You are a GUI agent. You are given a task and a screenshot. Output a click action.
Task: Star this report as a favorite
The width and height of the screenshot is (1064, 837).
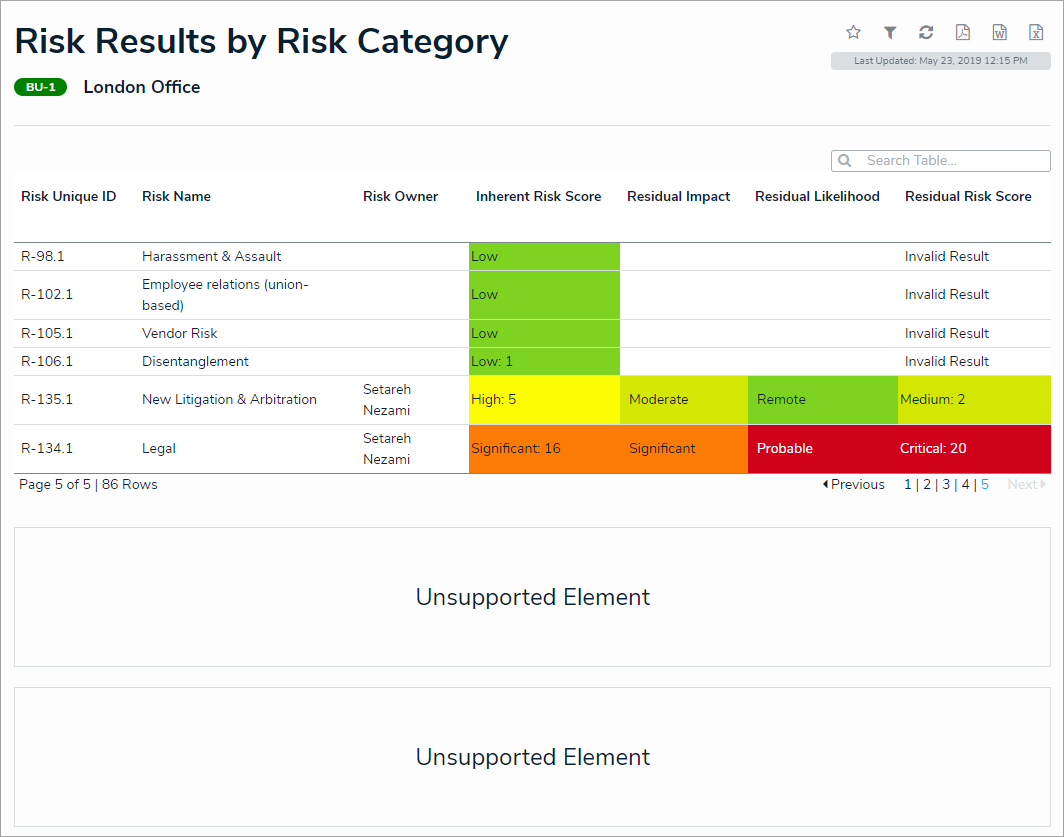[x=853, y=32]
